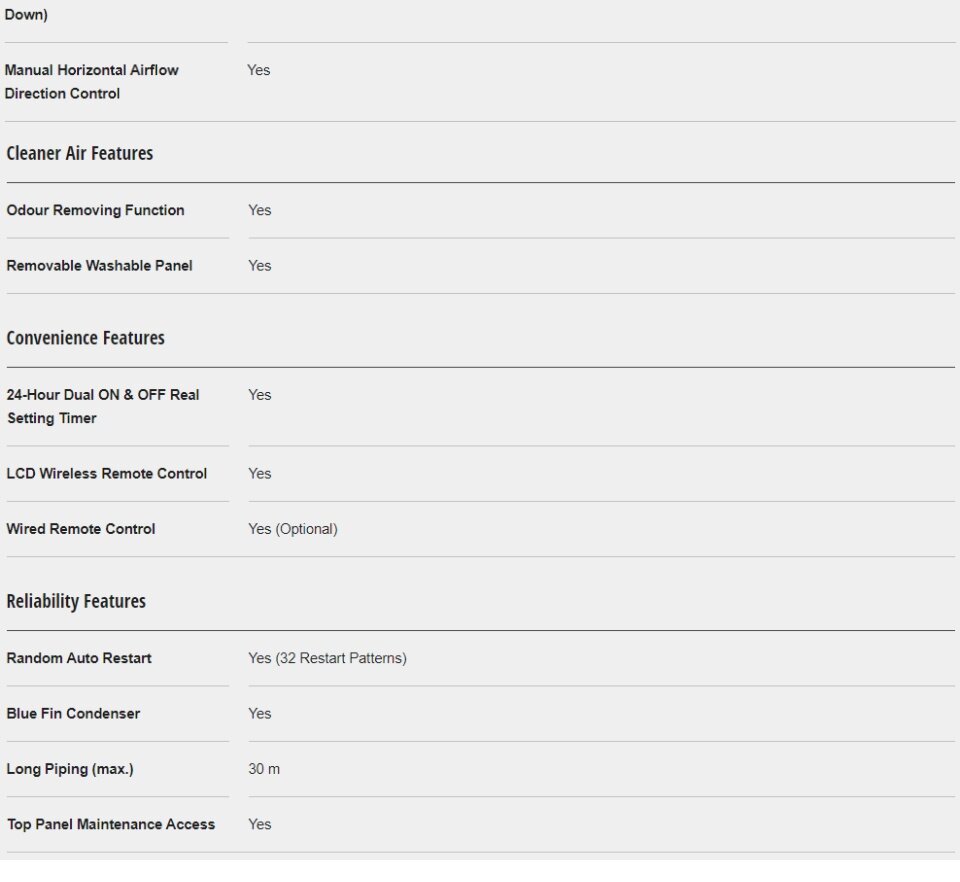Click the Removable Washable Panel label
This screenshot has height=882, width=960.
pos(99,266)
